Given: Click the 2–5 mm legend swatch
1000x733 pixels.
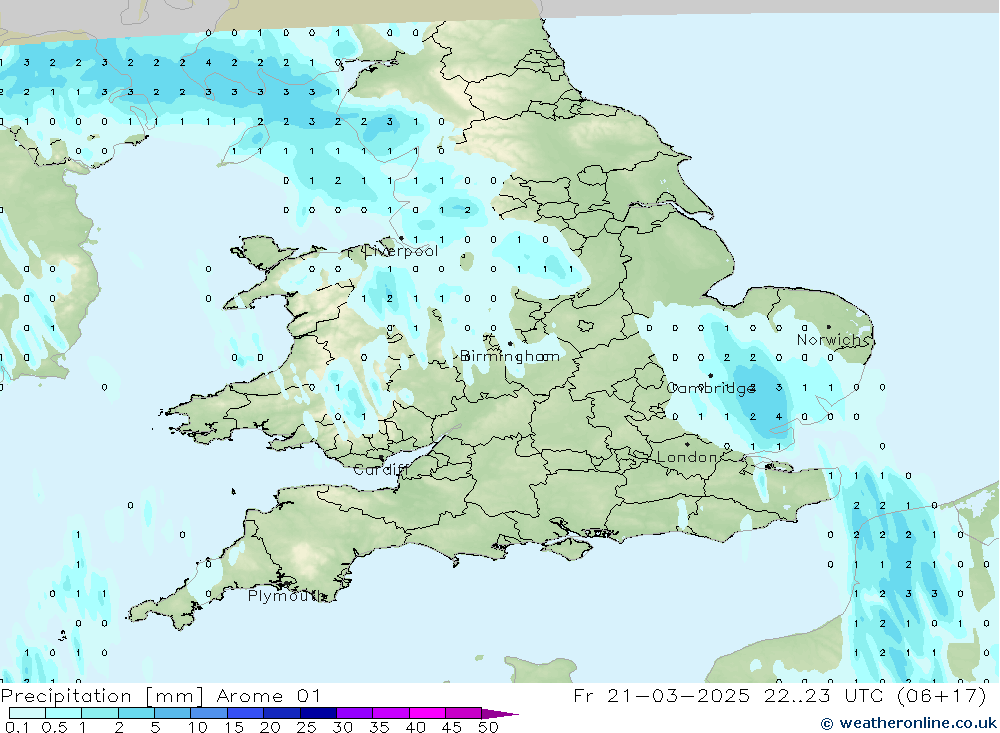Looking at the screenshot, I should point(136,713).
